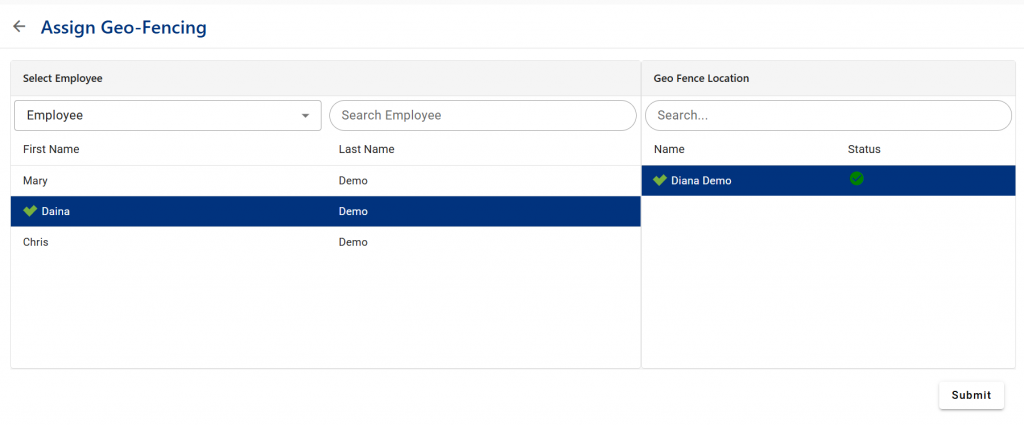Deselect the highlighted Daina row
The image size is (1024, 425).
(325, 212)
